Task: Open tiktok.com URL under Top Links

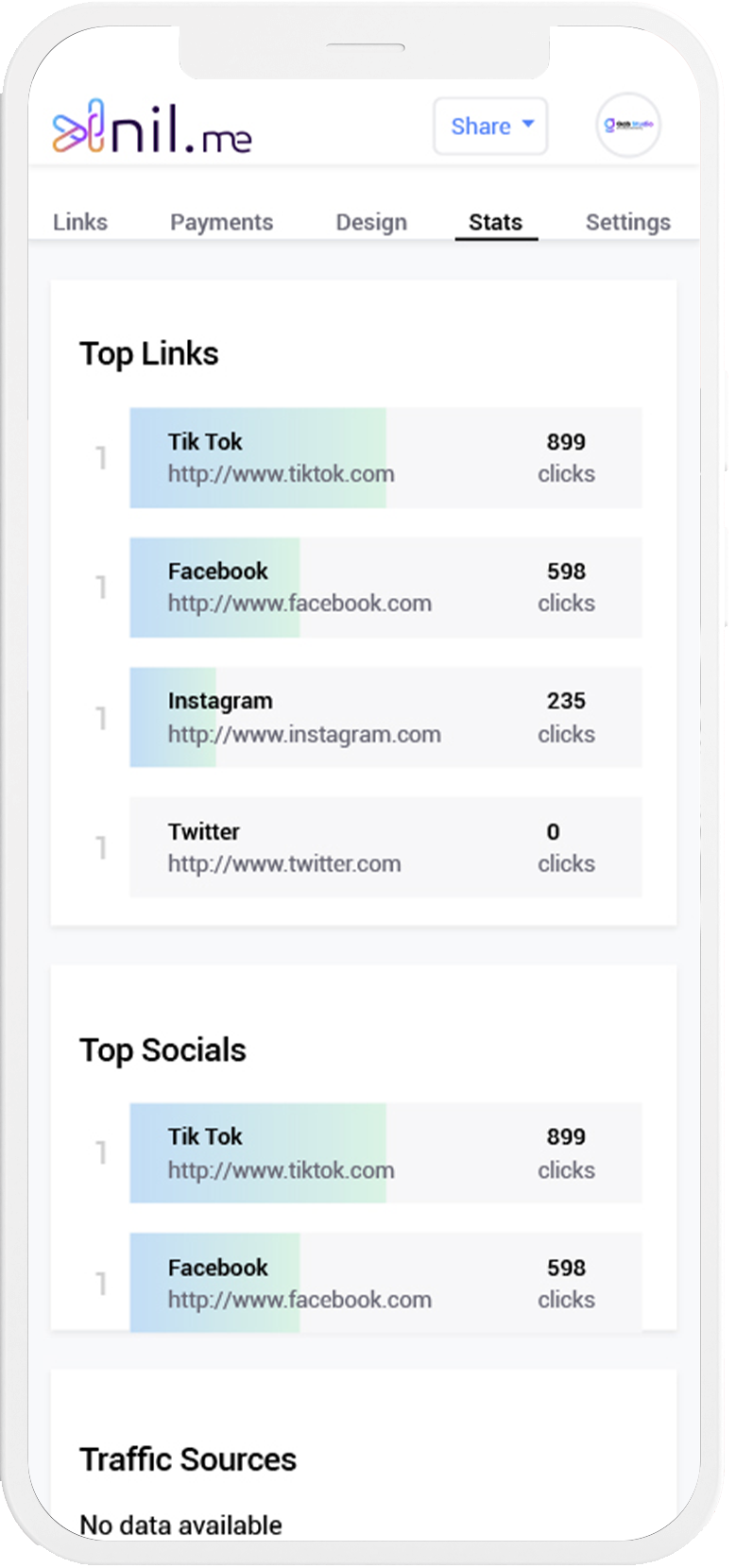Action: 282,474
